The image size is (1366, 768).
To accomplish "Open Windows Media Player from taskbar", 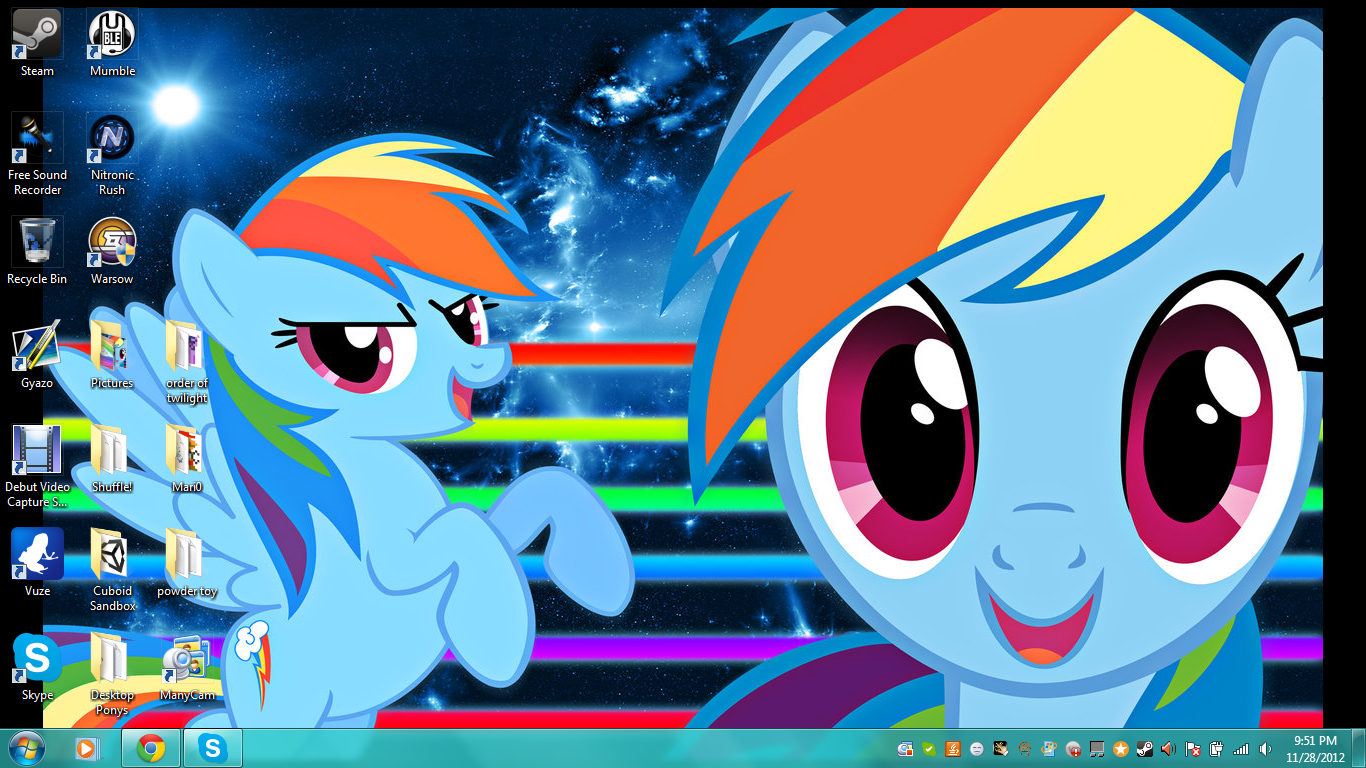I will tap(88, 748).
